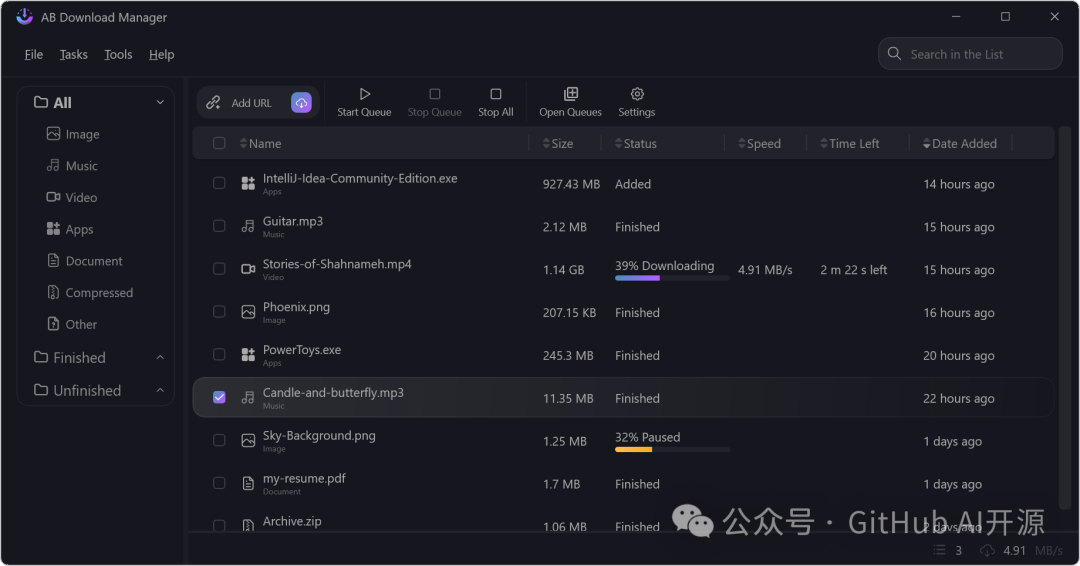This screenshot has height=566, width=1080.
Task: Check the Guitar.mp3 checkbox
Action: pyautogui.click(x=219, y=226)
